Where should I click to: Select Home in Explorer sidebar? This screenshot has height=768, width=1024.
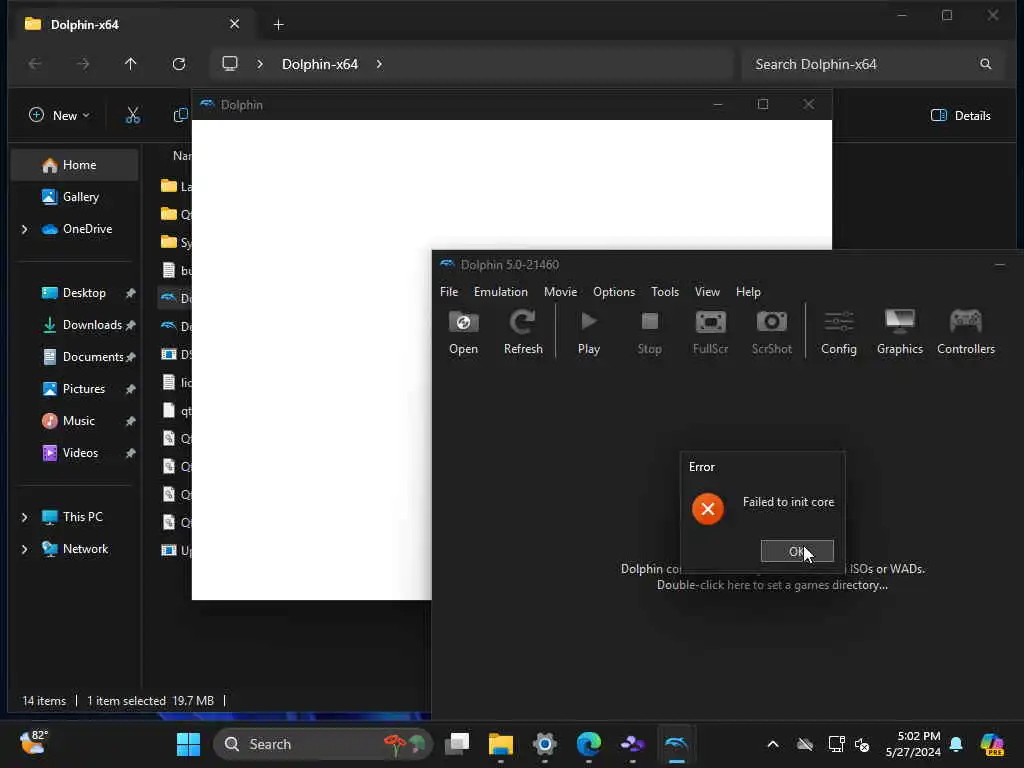tap(74, 165)
